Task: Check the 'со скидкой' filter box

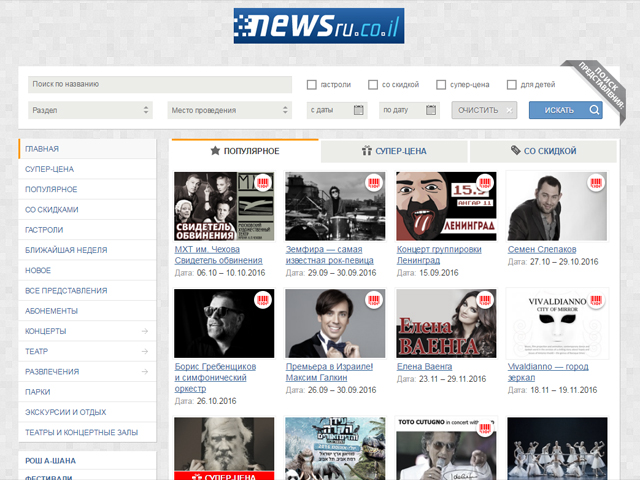Action: [373, 84]
